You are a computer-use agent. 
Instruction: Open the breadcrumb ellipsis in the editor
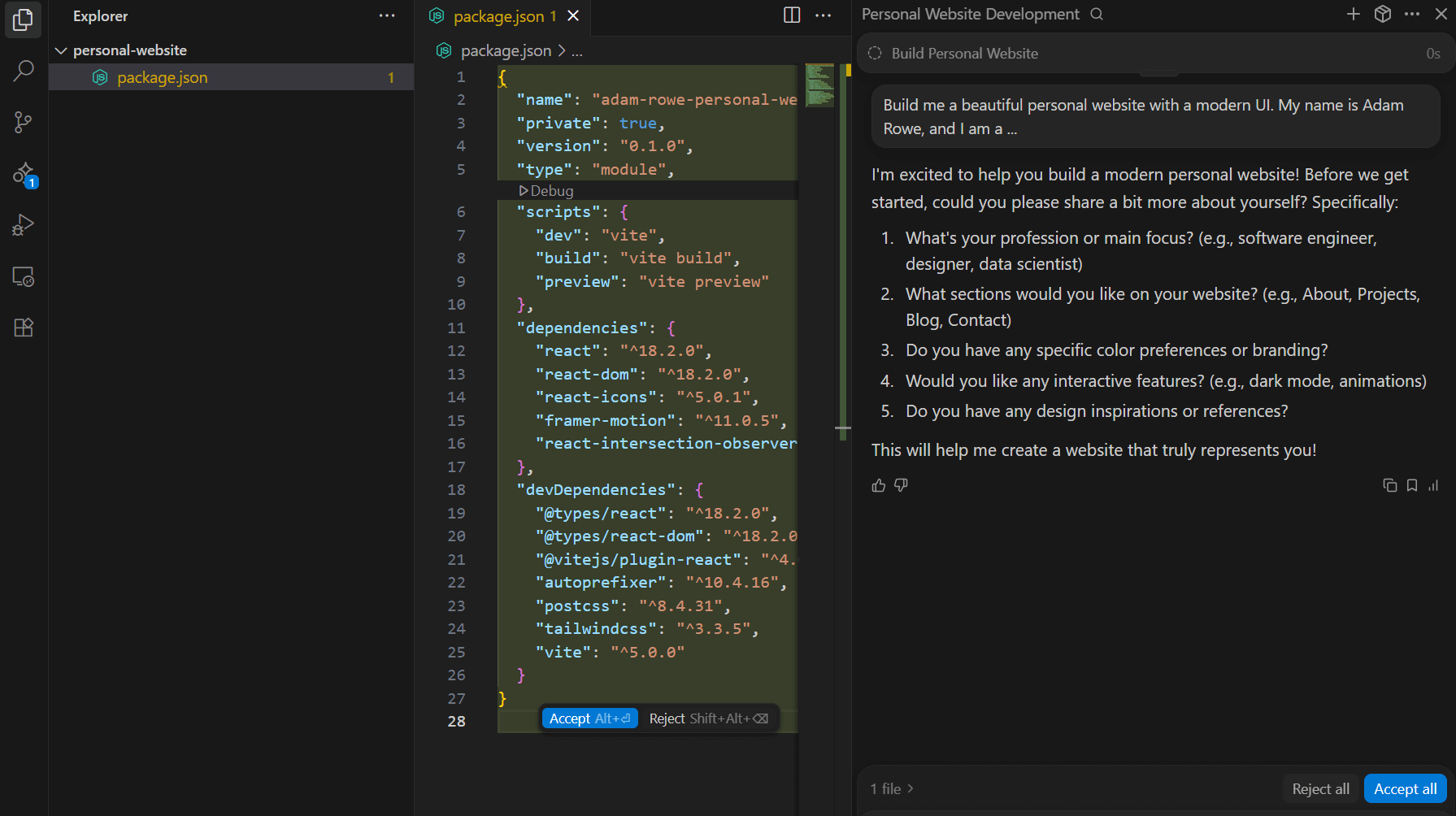click(577, 50)
